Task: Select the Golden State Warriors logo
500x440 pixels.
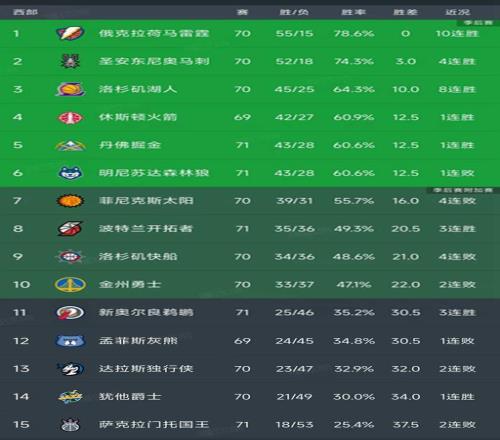Action: [70, 284]
